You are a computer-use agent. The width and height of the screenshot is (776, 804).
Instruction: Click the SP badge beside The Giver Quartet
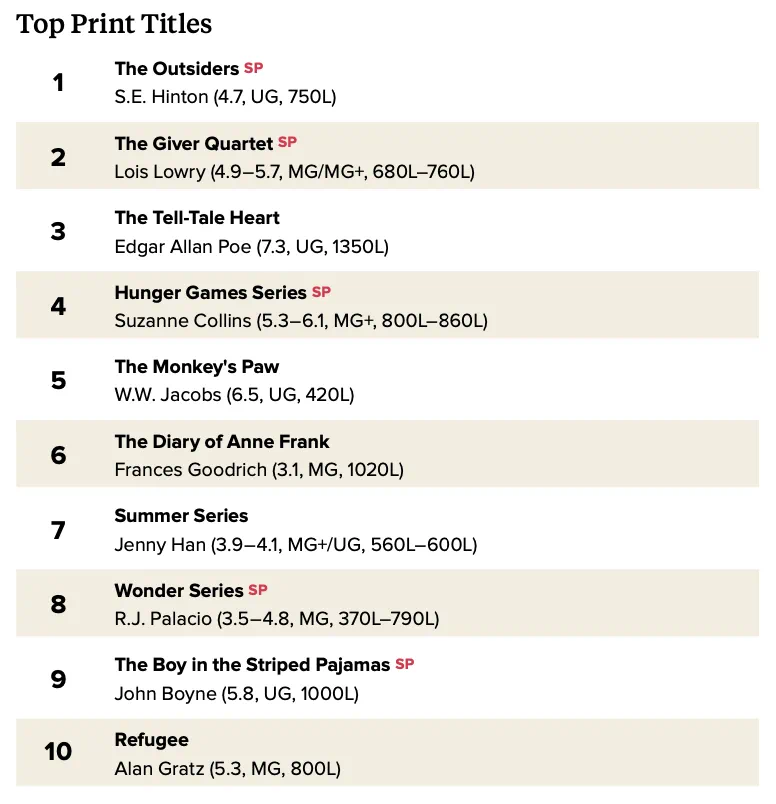click(287, 142)
